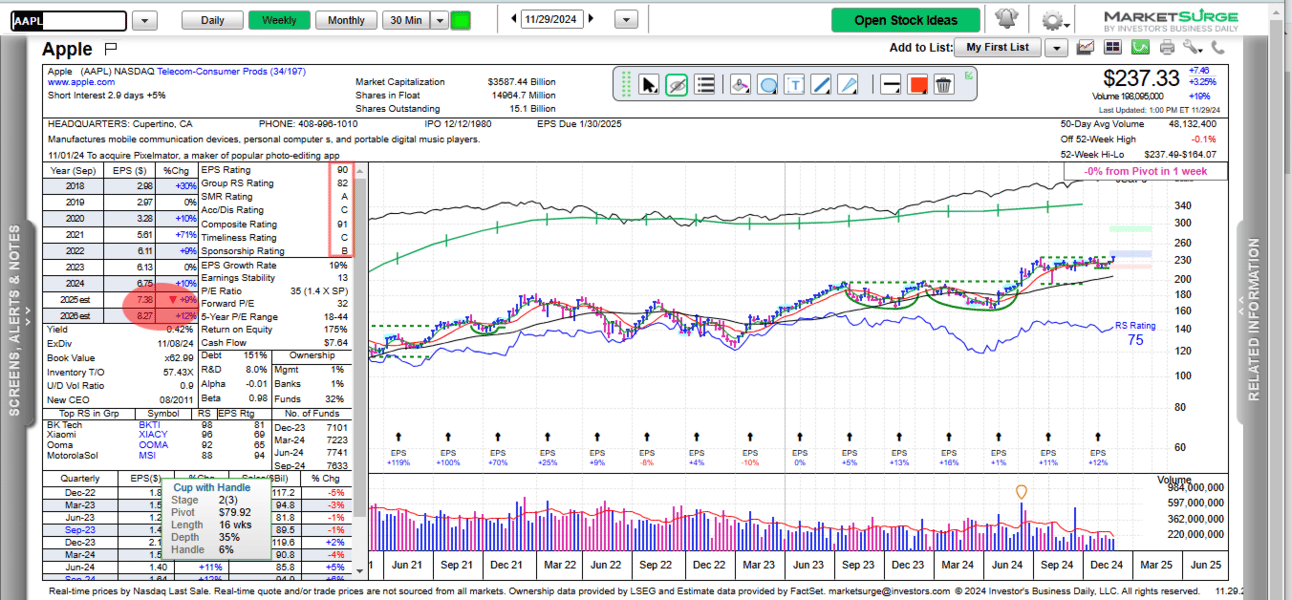This screenshot has width=1292, height=600.
Task: Flag the Apple stock
Action: (110, 49)
